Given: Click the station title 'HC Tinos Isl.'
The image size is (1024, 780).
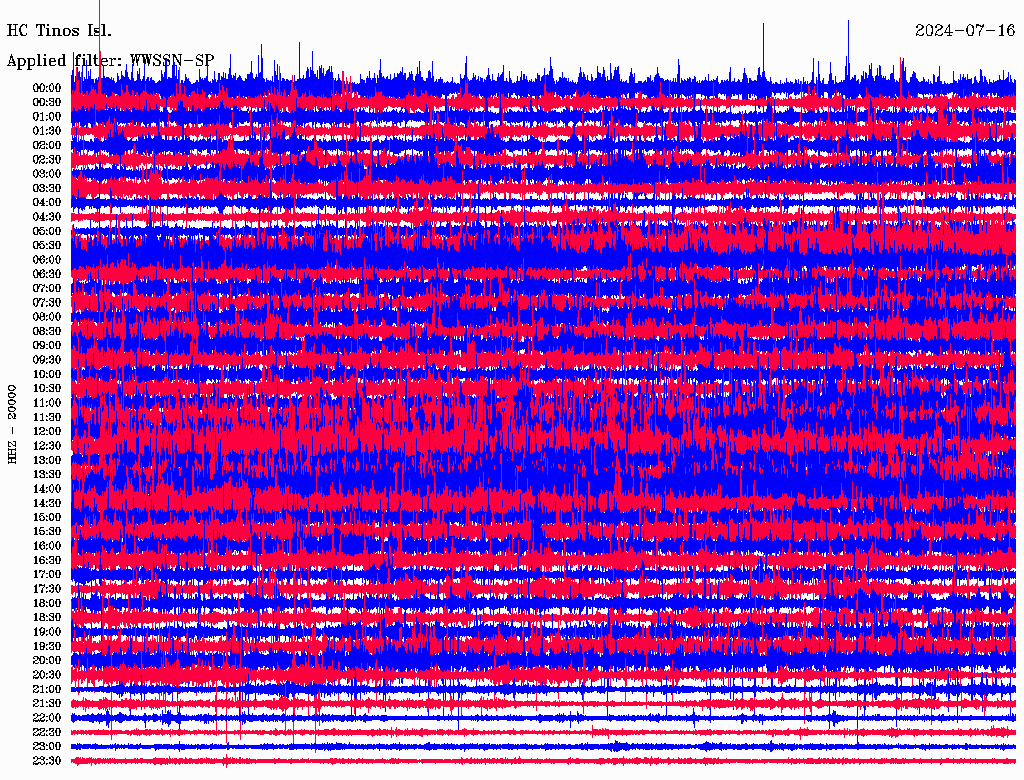Looking at the screenshot, I should pos(59,31).
